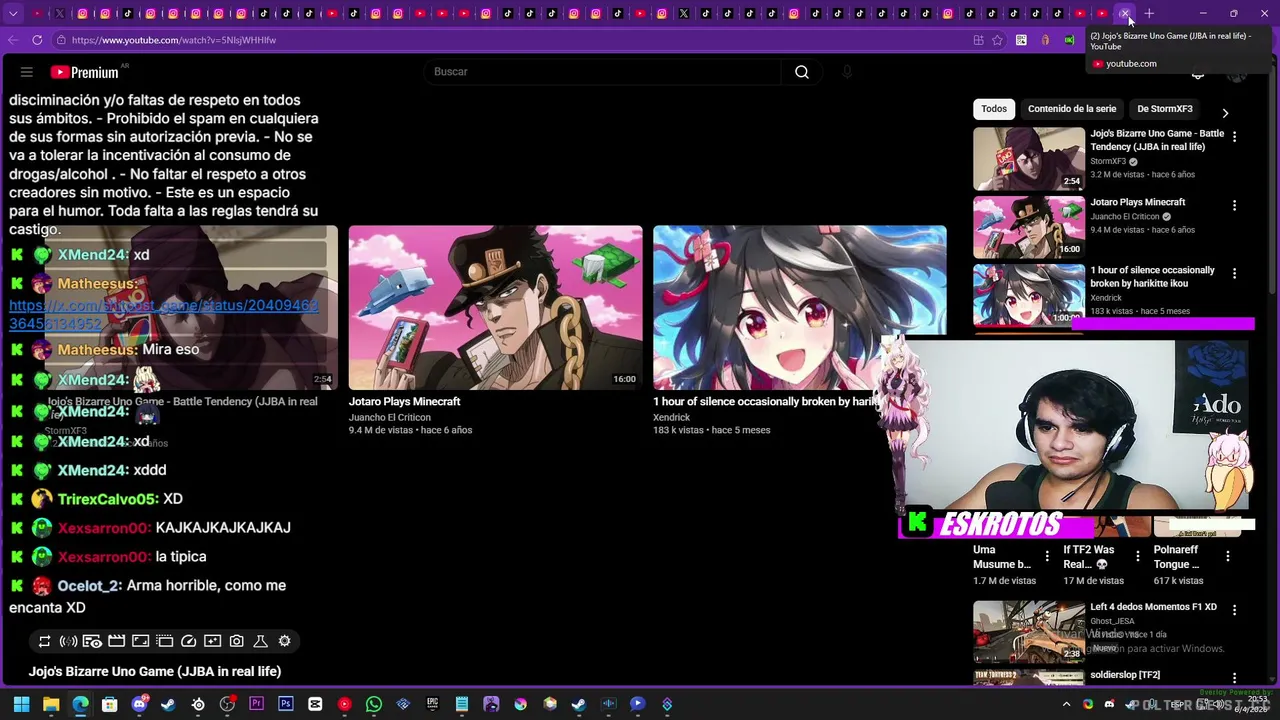Go back with the browser back arrow
The height and width of the screenshot is (720, 1280).
[x=13, y=40]
